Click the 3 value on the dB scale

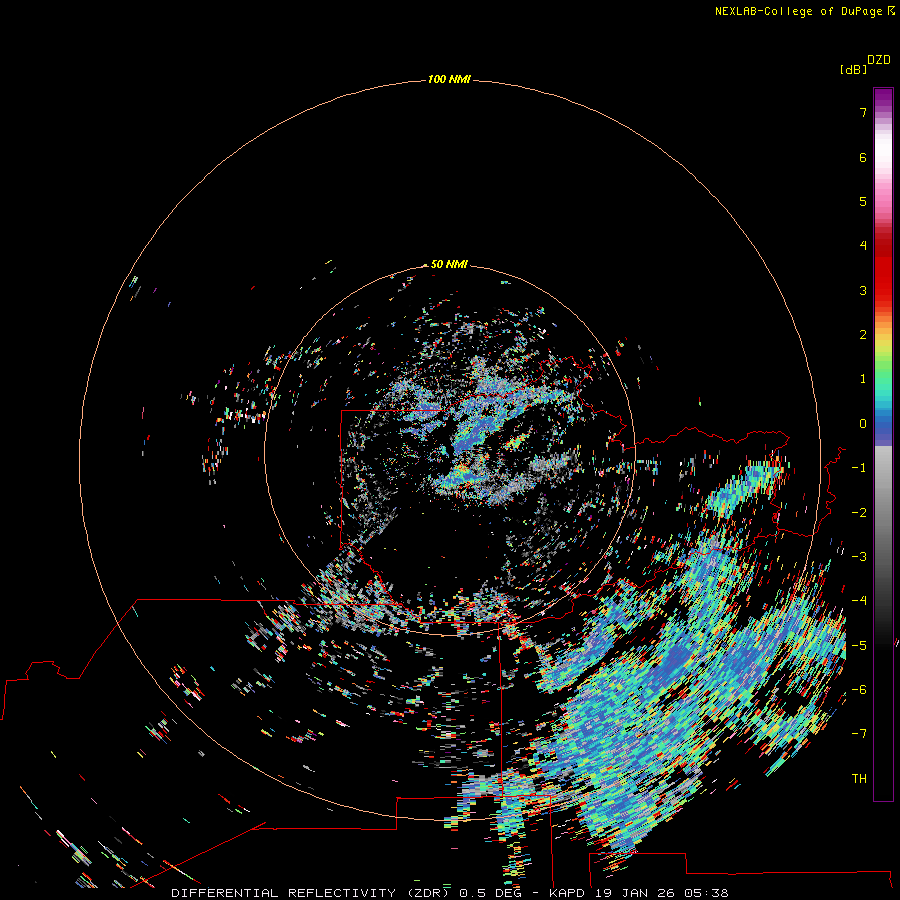863,290
